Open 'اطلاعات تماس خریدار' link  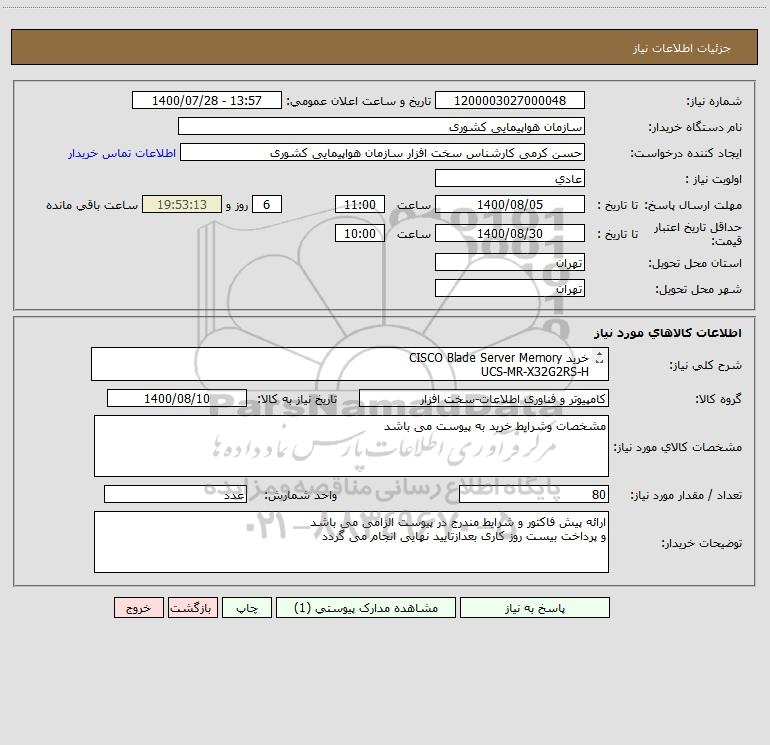pos(122,153)
